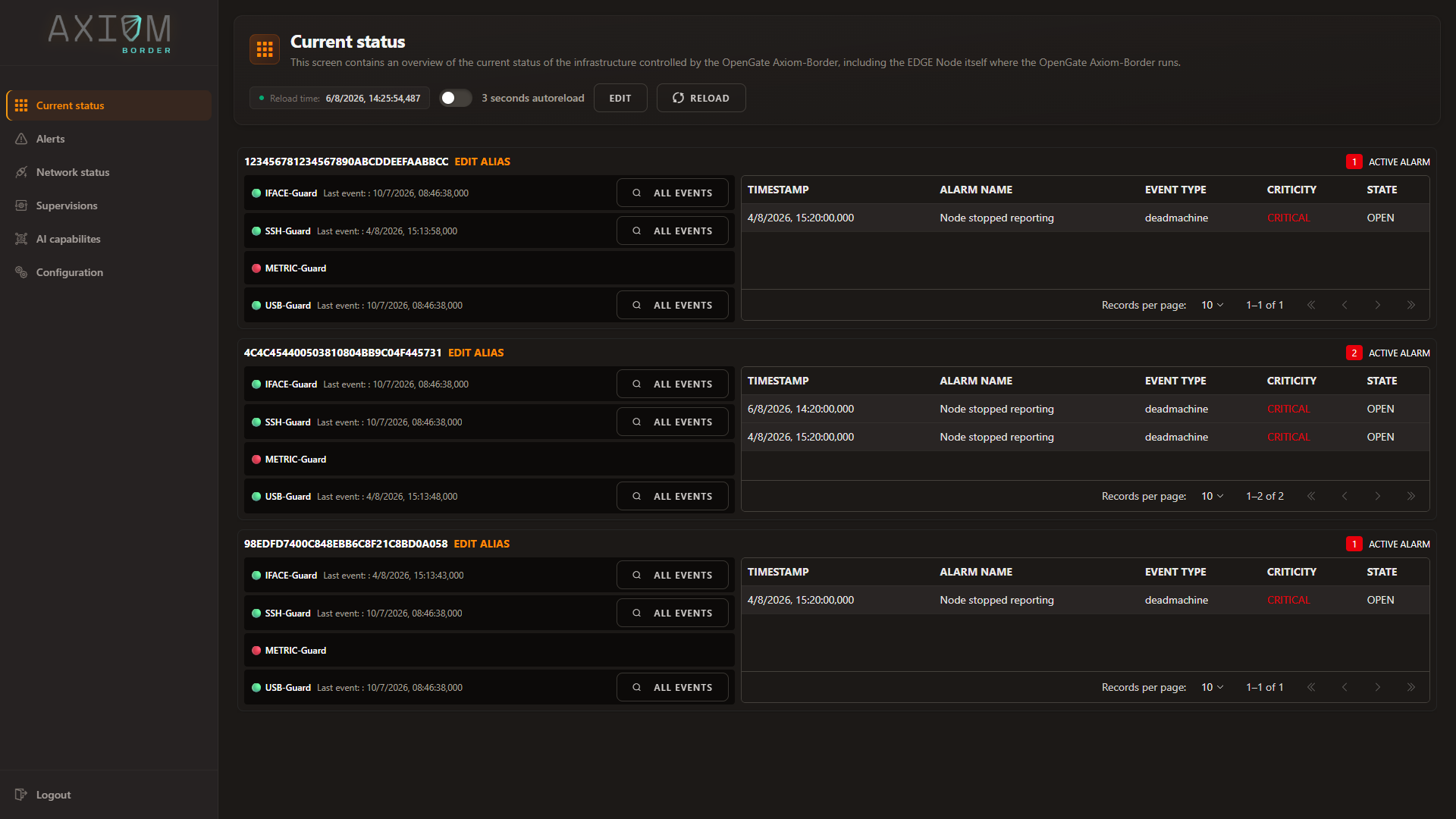
Task: Click EDIT ALIAS for node 98EDFD74...
Action: tap(482, 544)
